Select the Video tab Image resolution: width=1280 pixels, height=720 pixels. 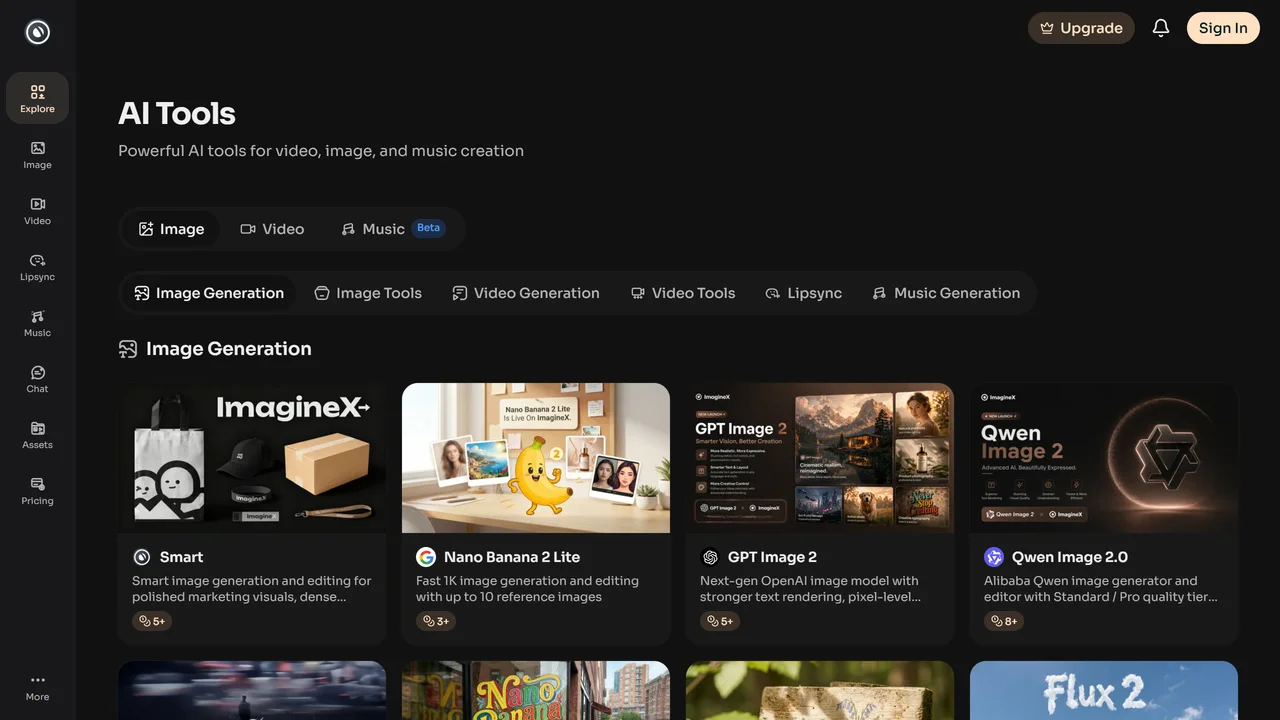[x=272, y=229]
